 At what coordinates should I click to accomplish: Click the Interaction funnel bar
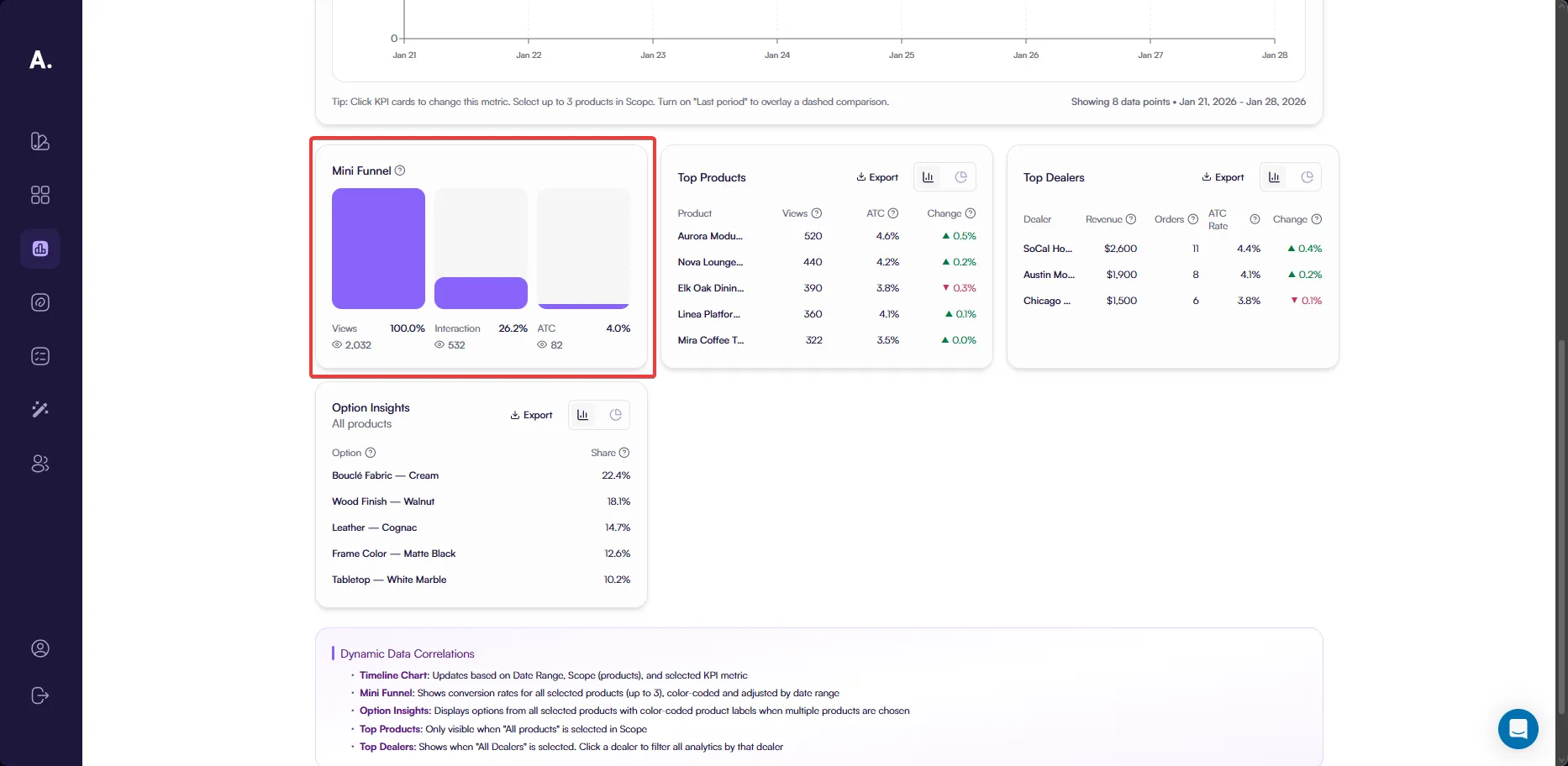481,292
